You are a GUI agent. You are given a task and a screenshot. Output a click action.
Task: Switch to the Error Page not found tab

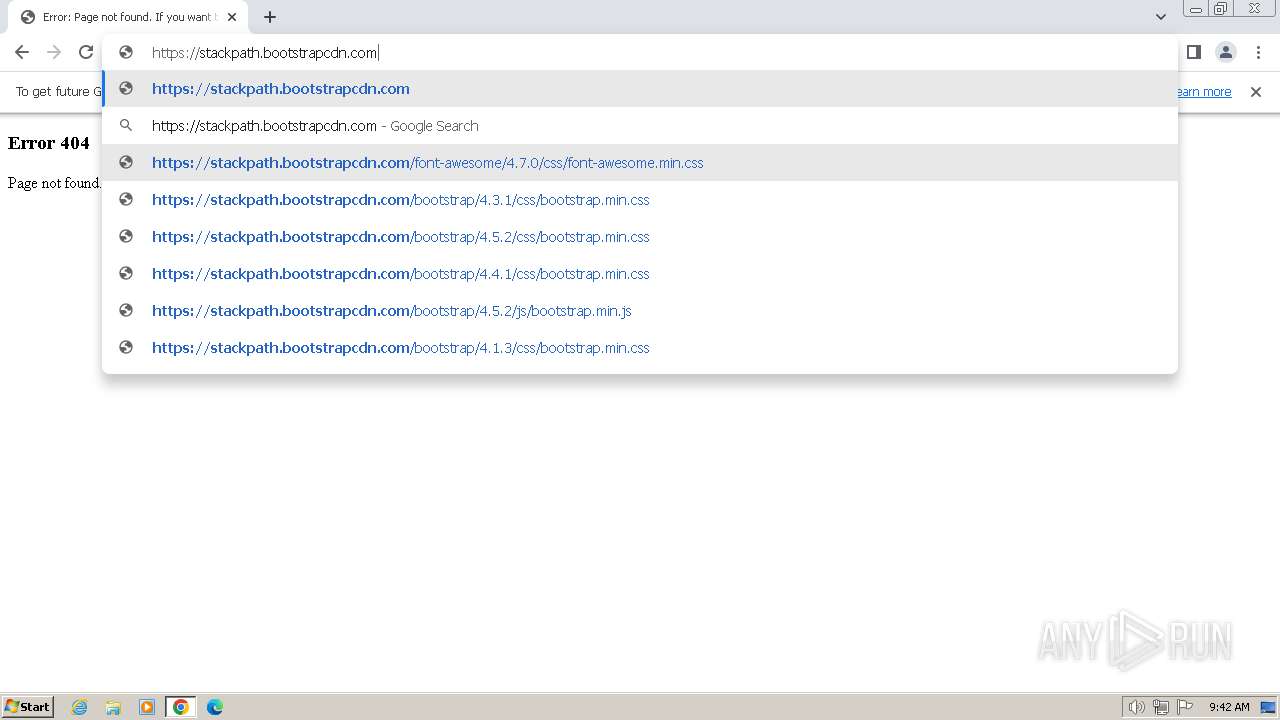point(128,17)
